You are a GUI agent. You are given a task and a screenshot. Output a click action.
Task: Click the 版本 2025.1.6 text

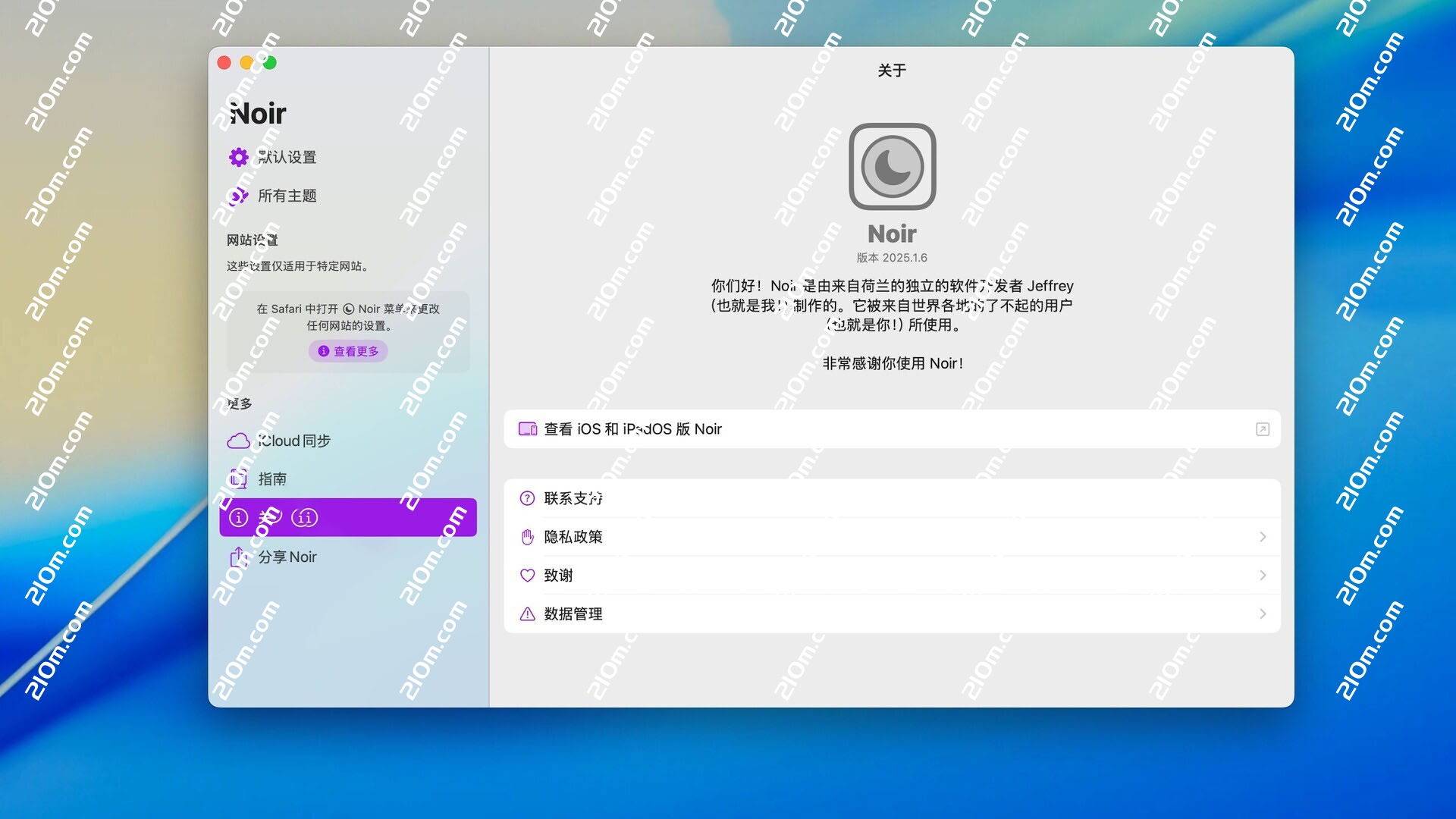[892, 258]
